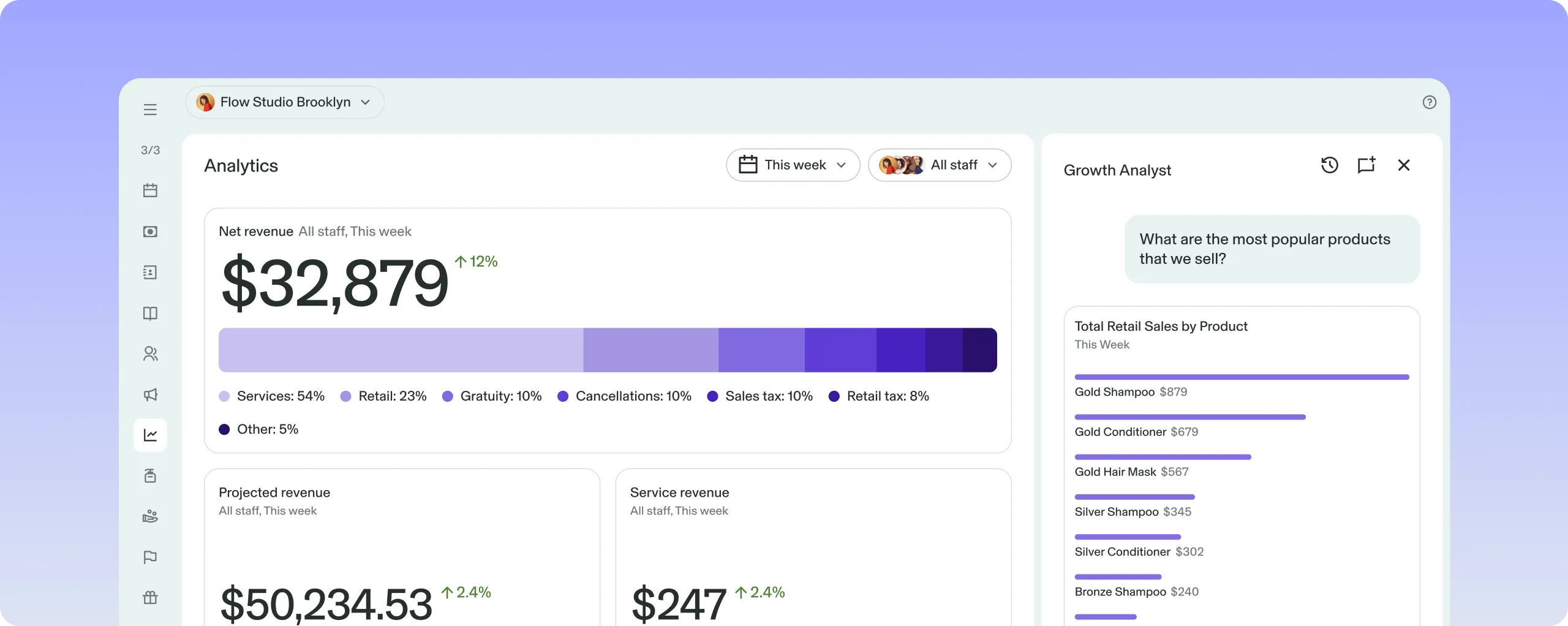Close the Growth Analyst panel
The width and height of the screenshot is (1568, 626).
(x=1404, y=165)
